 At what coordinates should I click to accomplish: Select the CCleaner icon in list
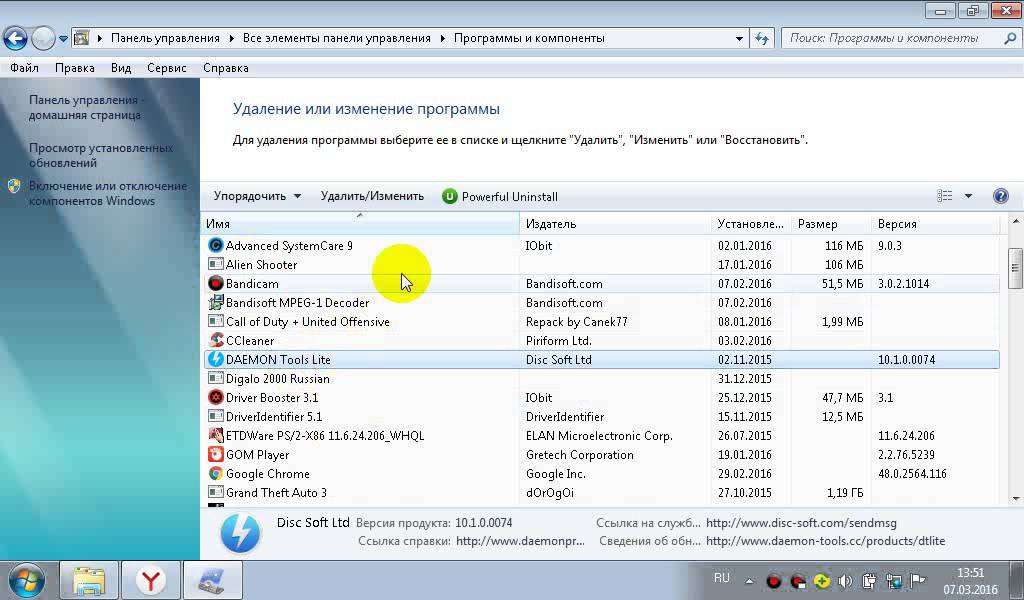click(x=215, y=341)
